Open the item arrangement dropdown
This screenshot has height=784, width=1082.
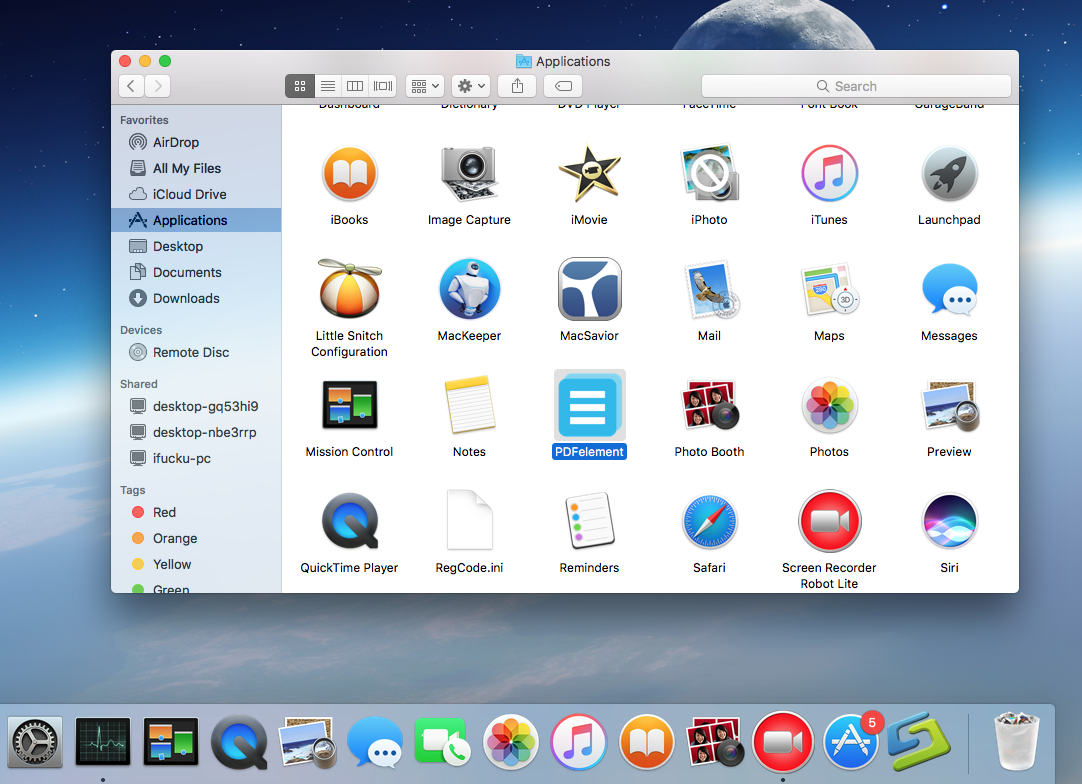pyautogui.click(x=424, y=86)
